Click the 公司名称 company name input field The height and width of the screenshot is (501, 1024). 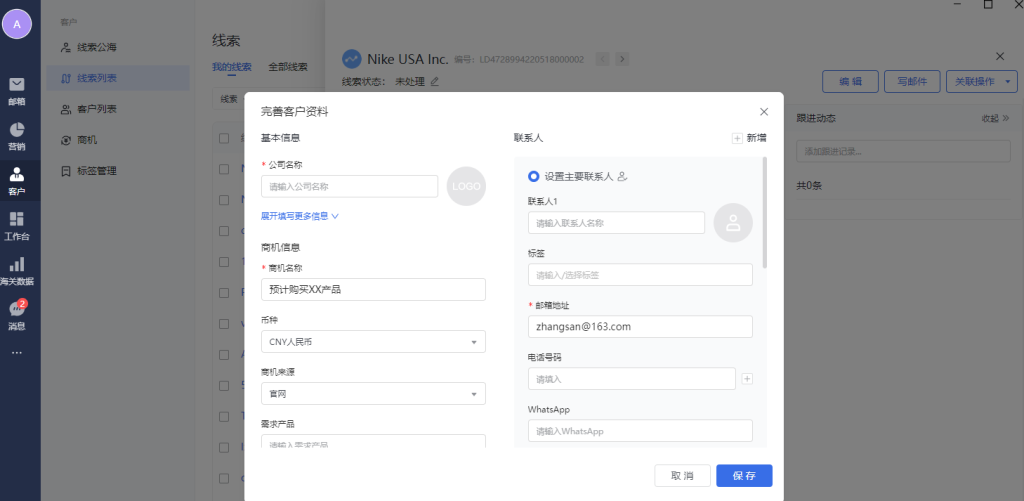tap(349, 186)
